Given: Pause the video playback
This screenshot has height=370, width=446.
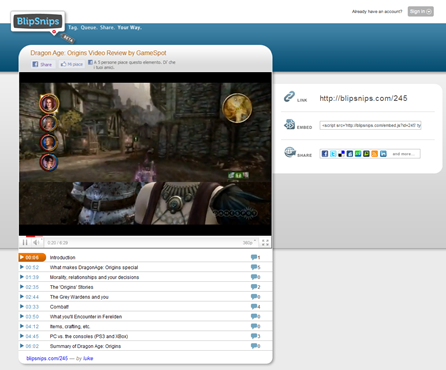Looking at the screenshot, I should (x=25, y=242).
